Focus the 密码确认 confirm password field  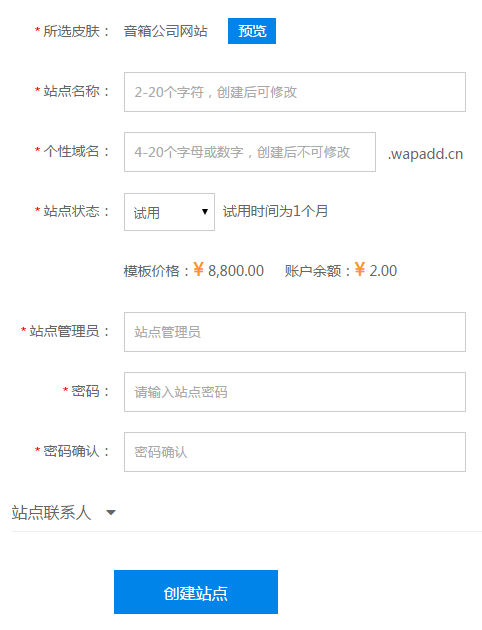[x=295, y=452]
